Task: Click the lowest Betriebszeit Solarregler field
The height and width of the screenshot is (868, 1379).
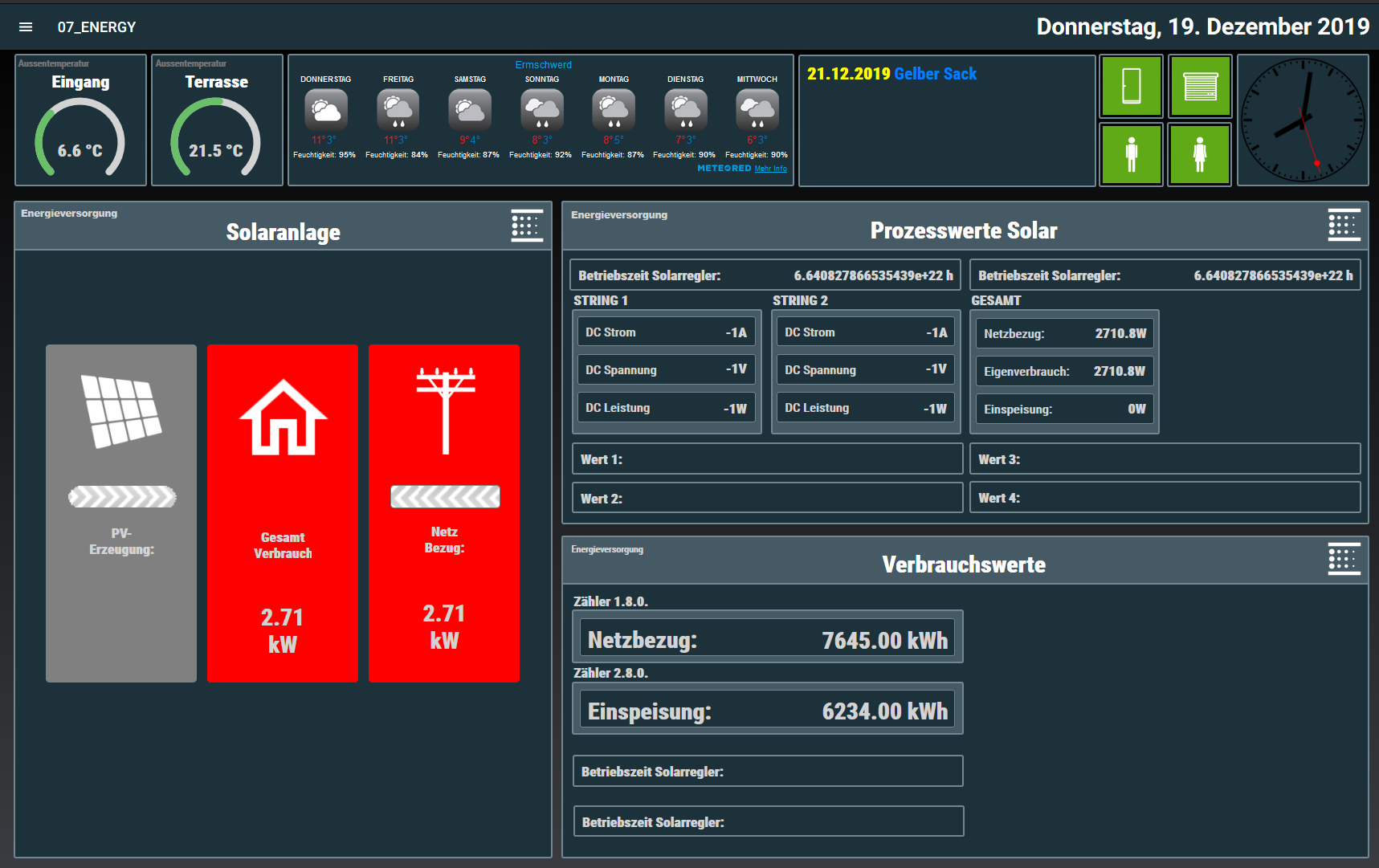Action: [x=769, y=821]
